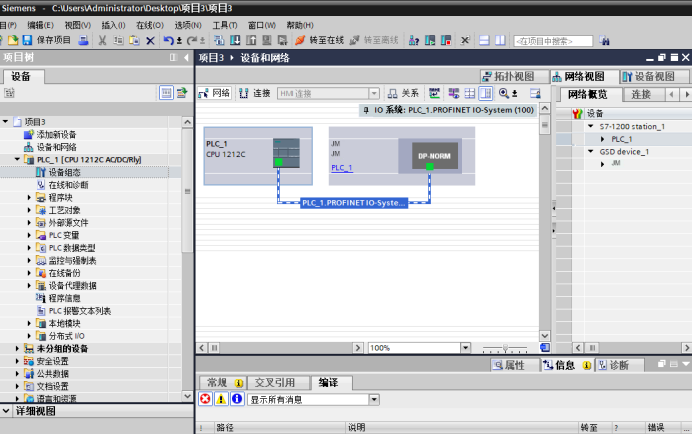Click the vertical split editor icon
Image resolution: width=693 pixels, height=435 pixels.
(500, 41)
